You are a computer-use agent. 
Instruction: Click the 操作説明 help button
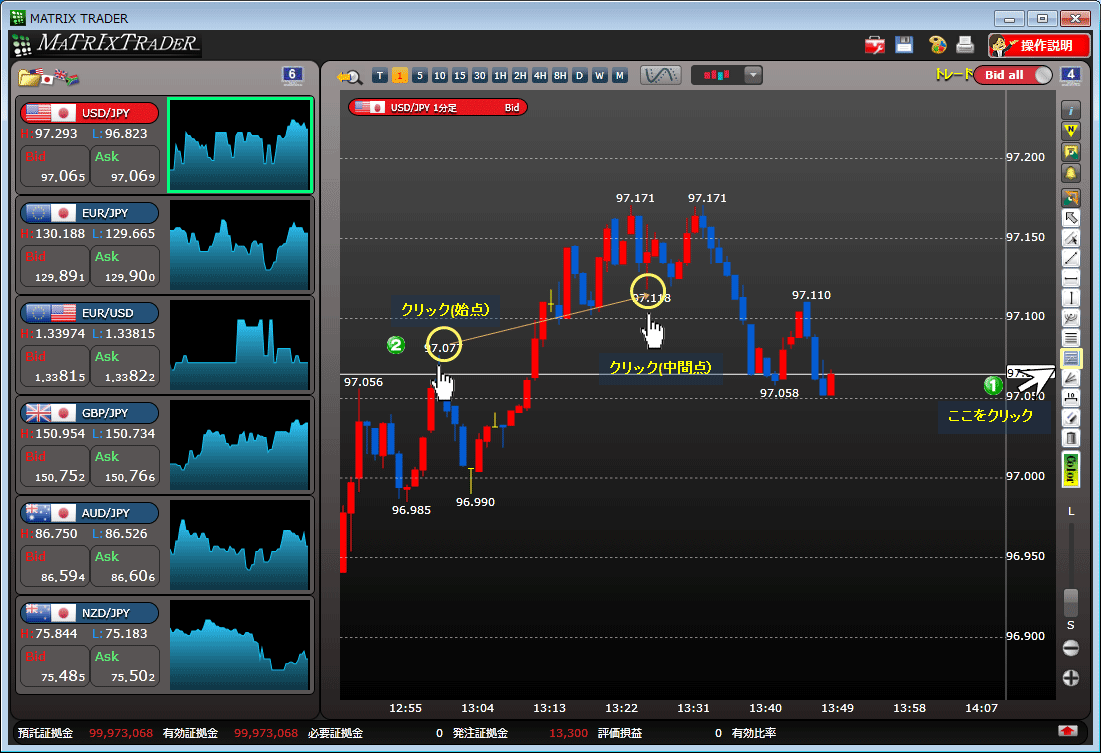point(1039,46)
